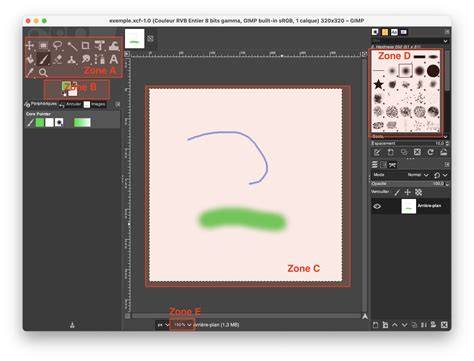Swap foreground and background colors
The width and height of the screenshot is (474, 361).
click(x=75, y=84)
